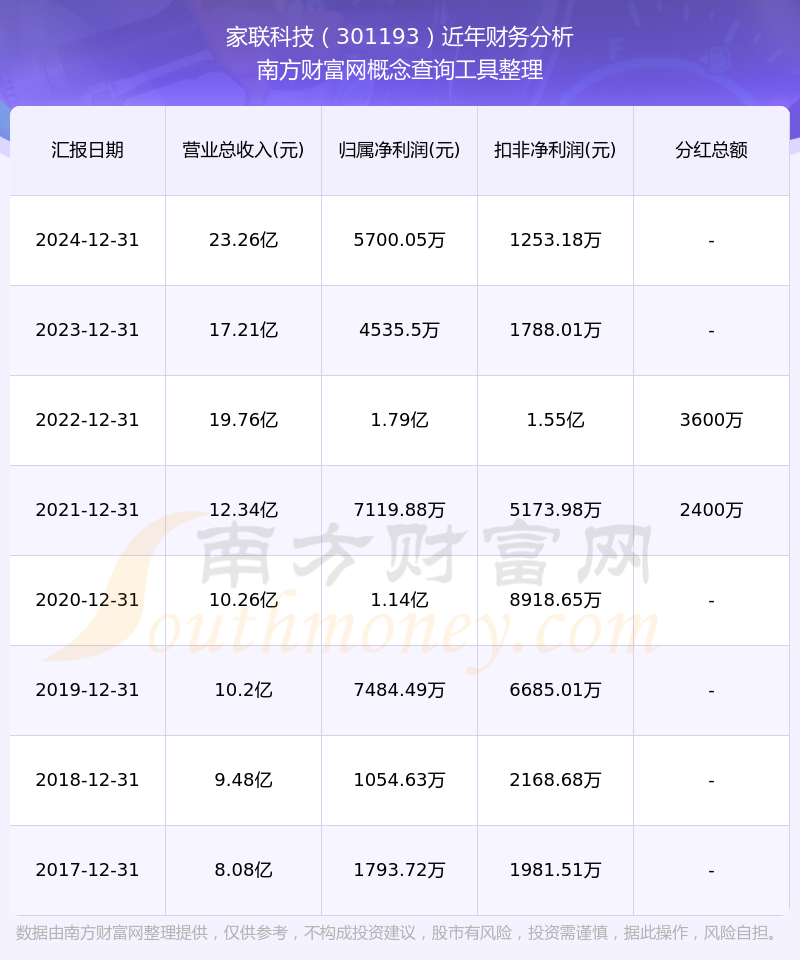This screenshot has height=960, width=800.
Task: Select the 2024-12-31 date cell
Action: pos(88,240)
